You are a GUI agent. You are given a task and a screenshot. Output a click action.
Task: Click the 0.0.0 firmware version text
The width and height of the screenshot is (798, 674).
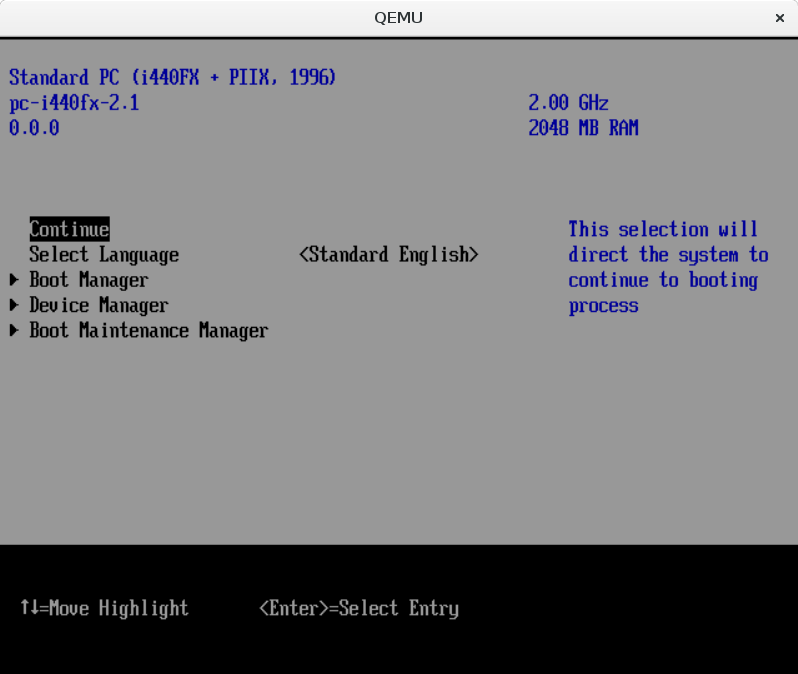[x=34, y=128]
